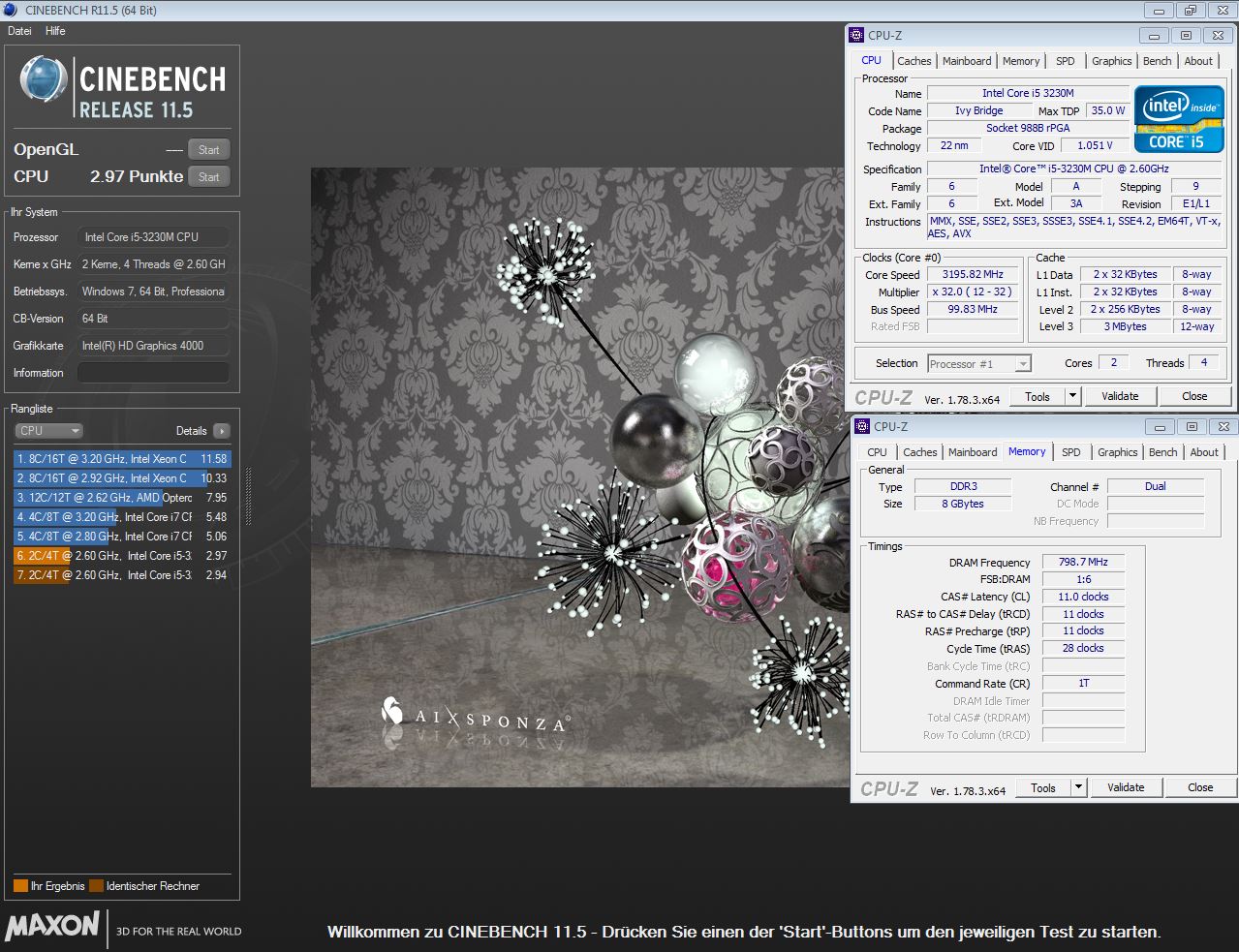1239x952 pixels.
Task: Select ranking row 4 Intel Core i7 5.48
Action: coord(122,517)
